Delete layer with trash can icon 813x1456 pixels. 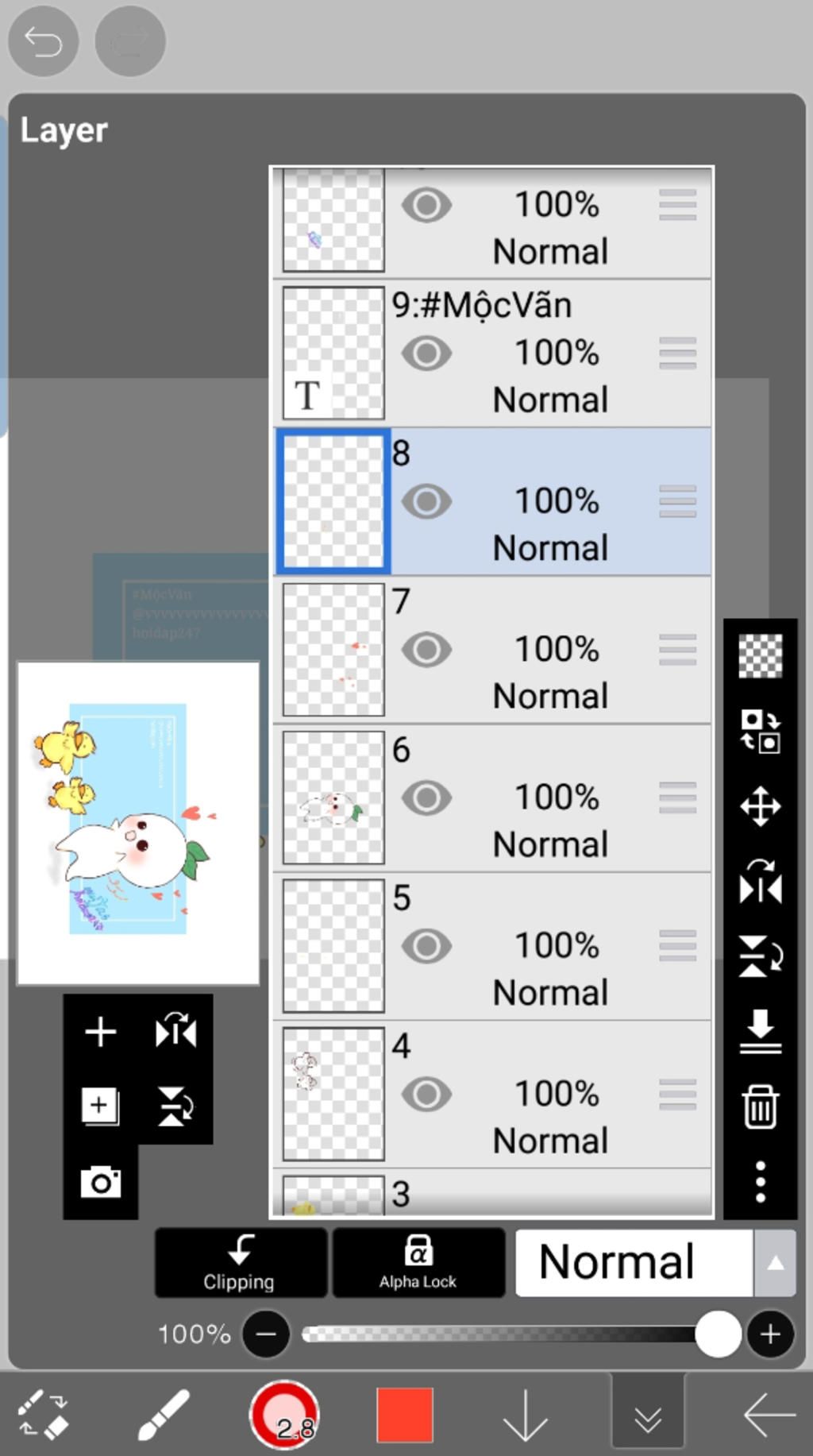pyautogui.click(x=760, y=1106)
